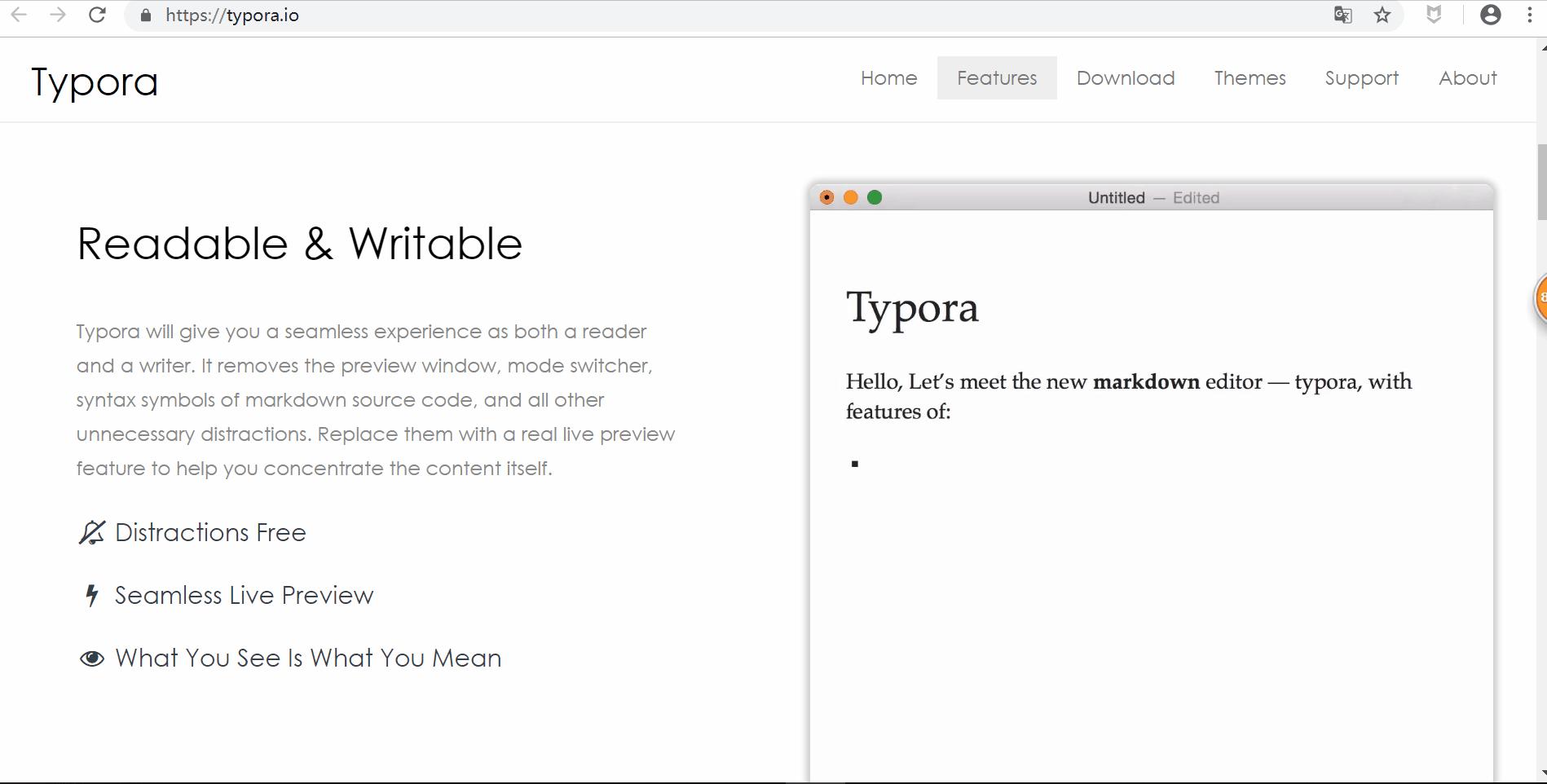
Task: Open the Chrome three-dot menu
Action: pos(1529,15)
